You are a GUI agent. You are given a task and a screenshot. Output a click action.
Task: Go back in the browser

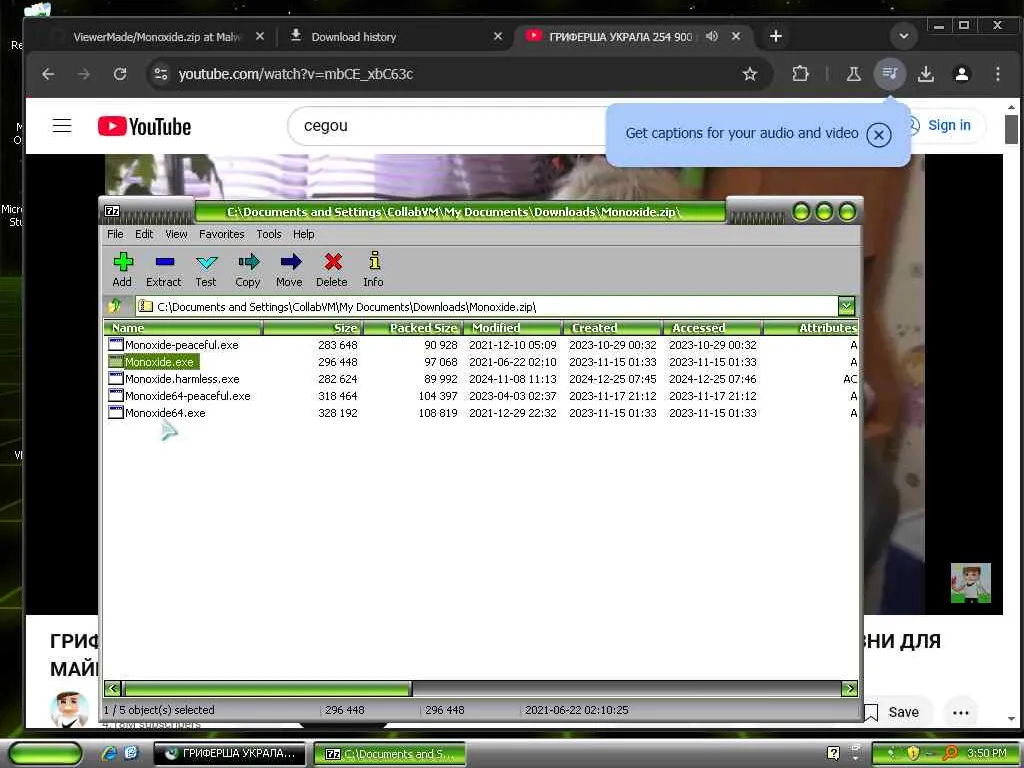pos(48,74)
